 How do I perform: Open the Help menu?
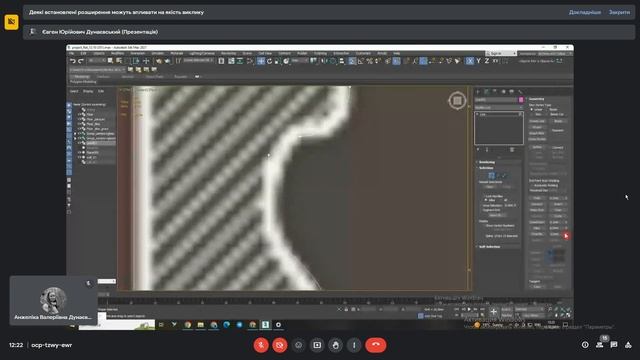point(396,53)
